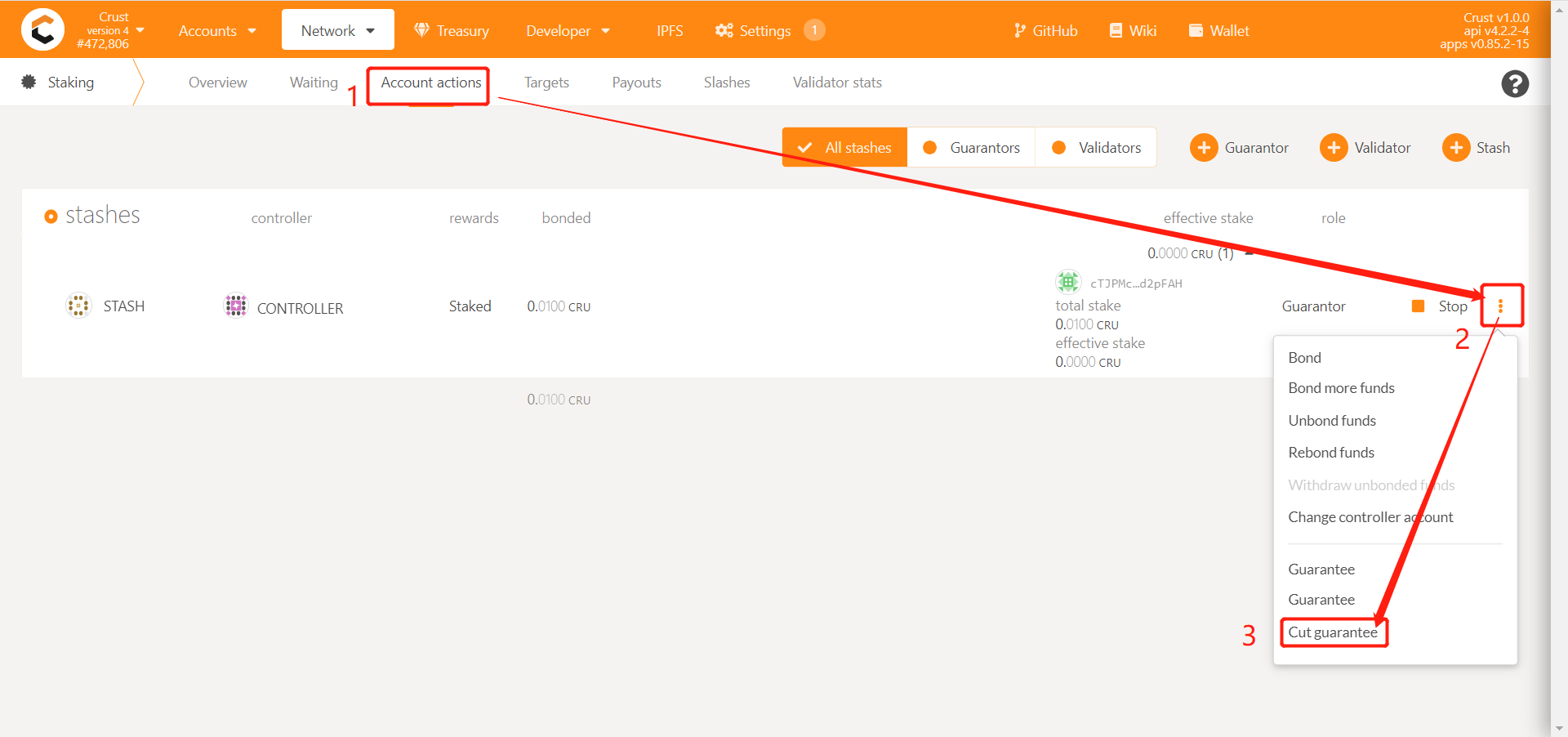Click the CONTROLLER account identicon
This screenshot has height=737, width=1568.
[x=236, y=306]
